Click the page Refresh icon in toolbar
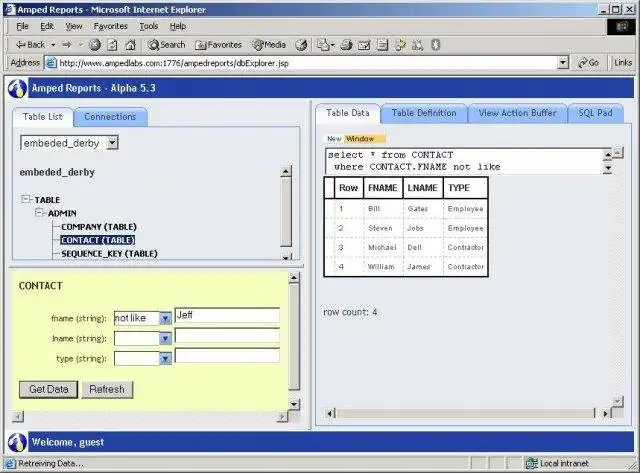This screenshot has height=473, width=640. pos(112,45)
